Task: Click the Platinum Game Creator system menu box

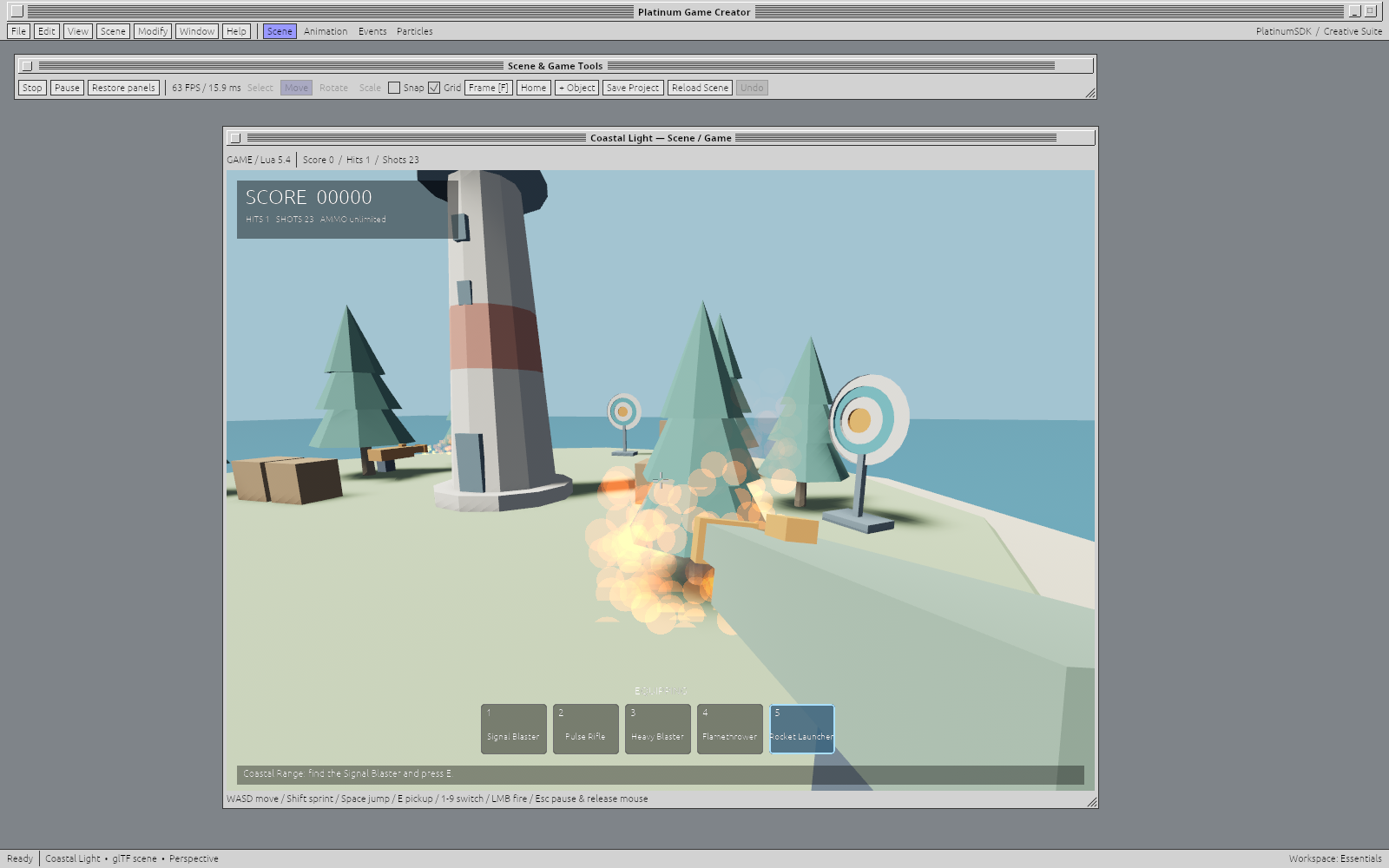Action: tap(16, 11)
